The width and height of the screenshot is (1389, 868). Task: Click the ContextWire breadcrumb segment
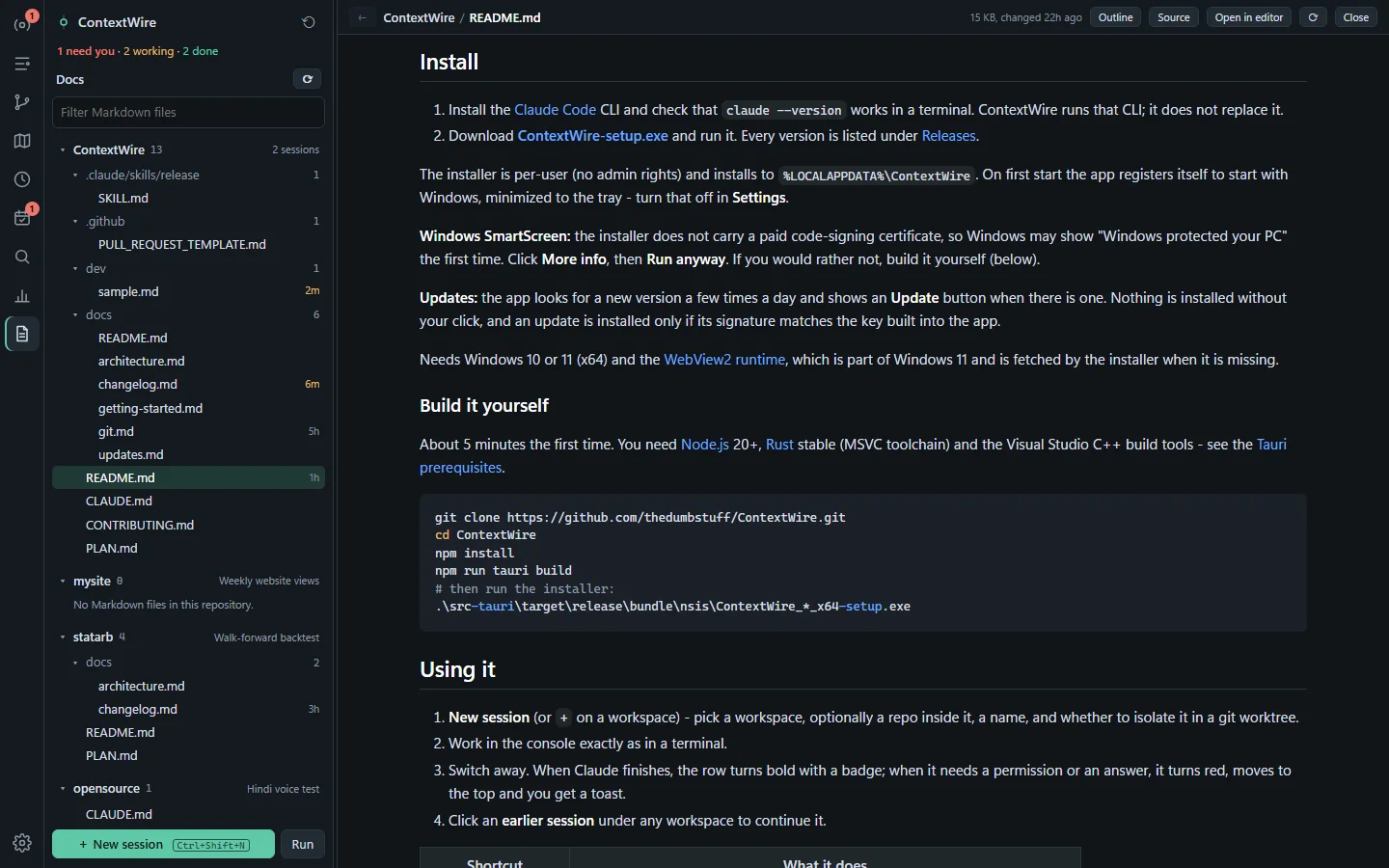(x=419, y=17)
